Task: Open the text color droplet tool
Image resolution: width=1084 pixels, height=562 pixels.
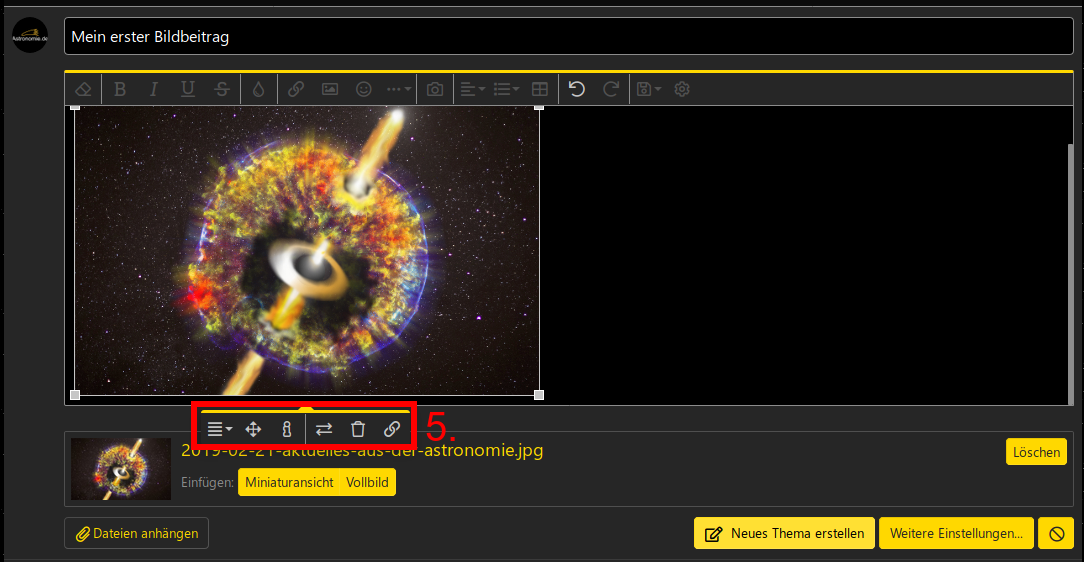Action: (x=259, y=89)
